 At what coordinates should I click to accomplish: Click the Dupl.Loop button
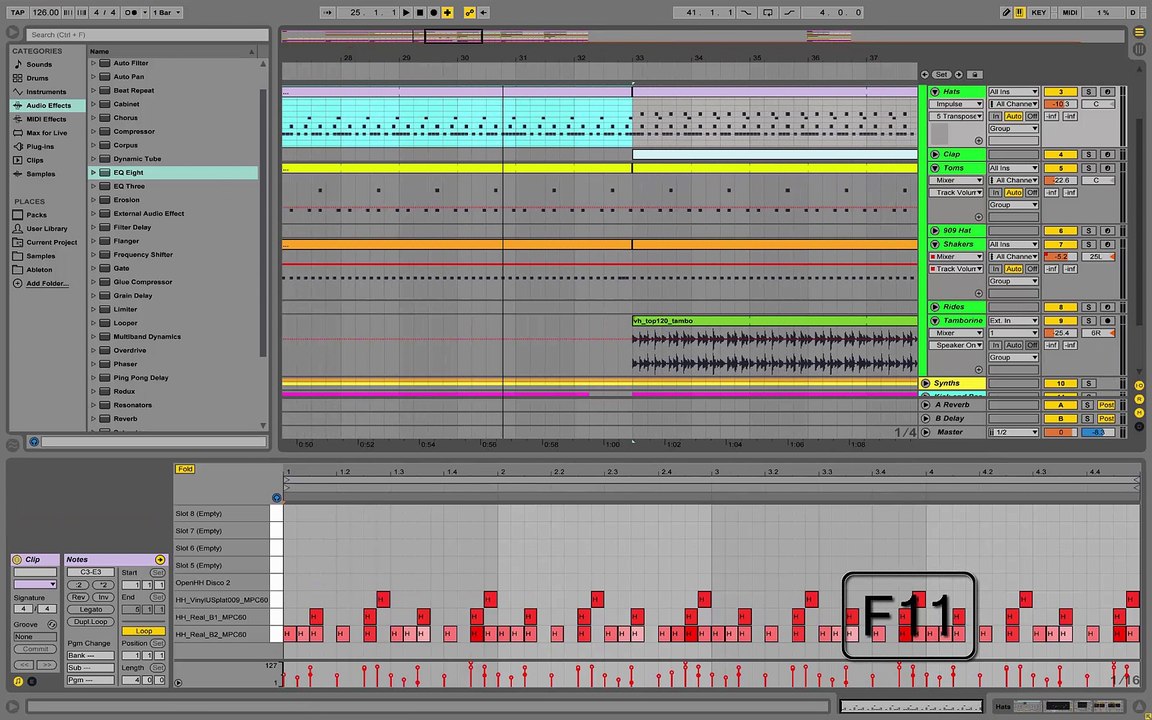pyautogui.click(x=90, y=622)
